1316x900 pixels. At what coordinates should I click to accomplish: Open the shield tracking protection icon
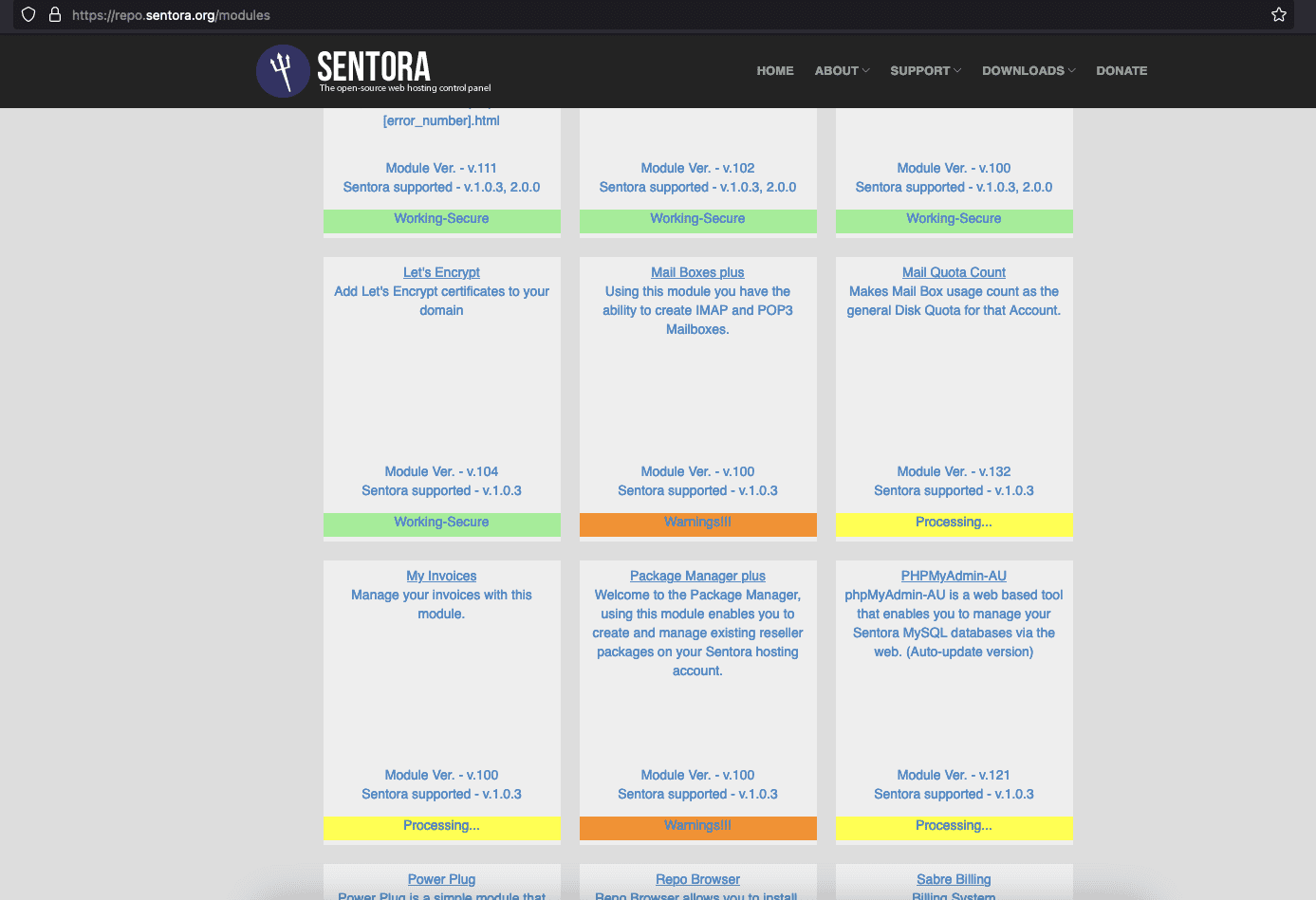click(x=28, y=15)
